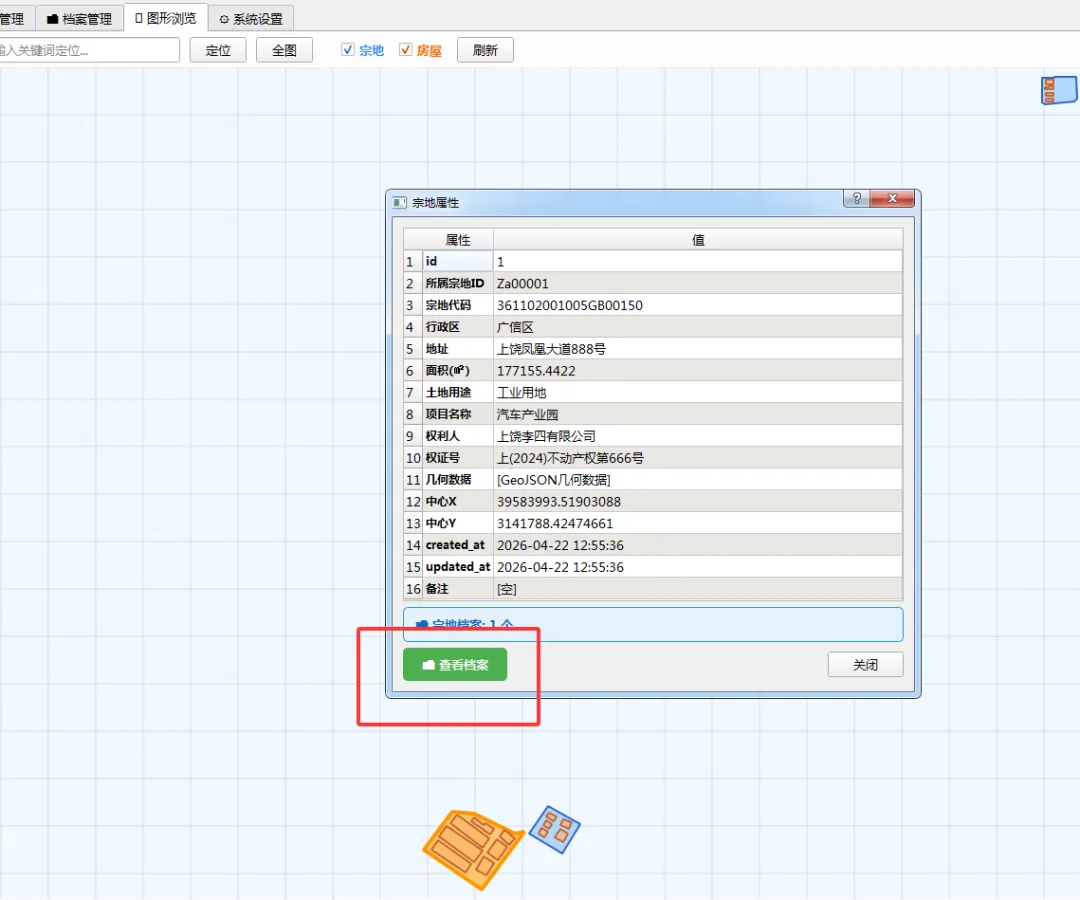Click in the keyword search input field

88,50
